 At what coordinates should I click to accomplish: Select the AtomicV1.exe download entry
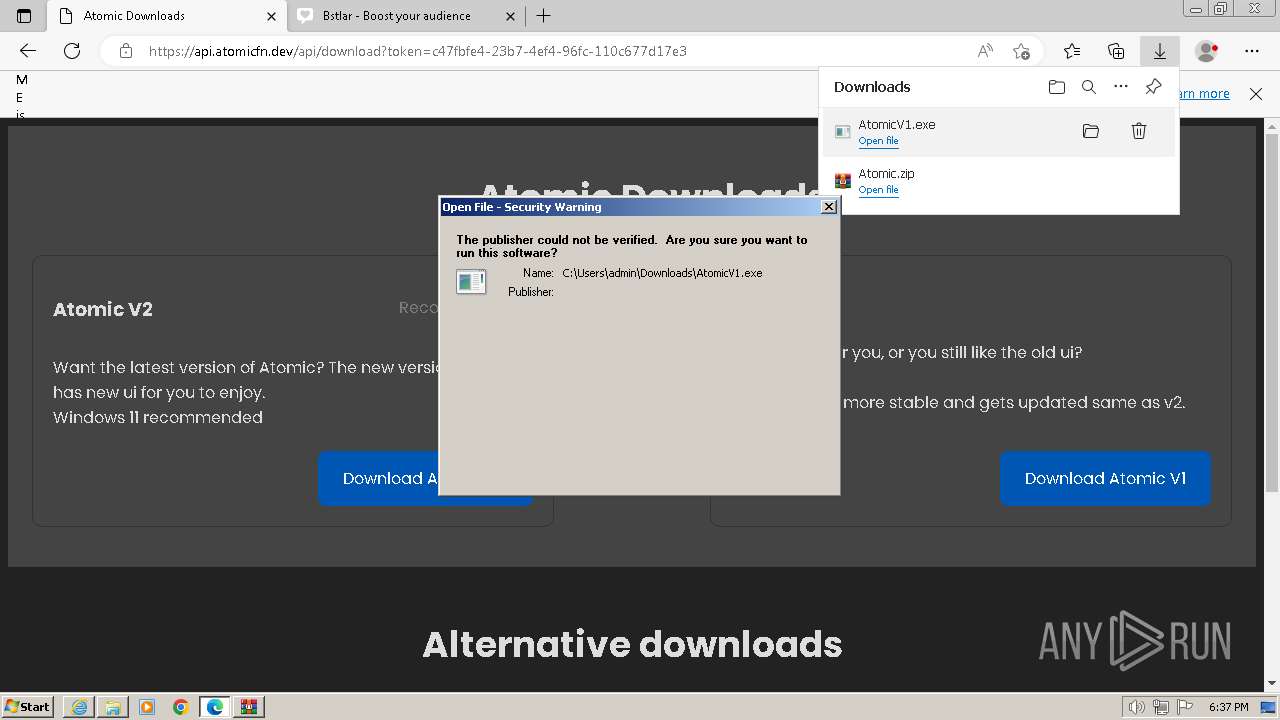coord(998,132)
